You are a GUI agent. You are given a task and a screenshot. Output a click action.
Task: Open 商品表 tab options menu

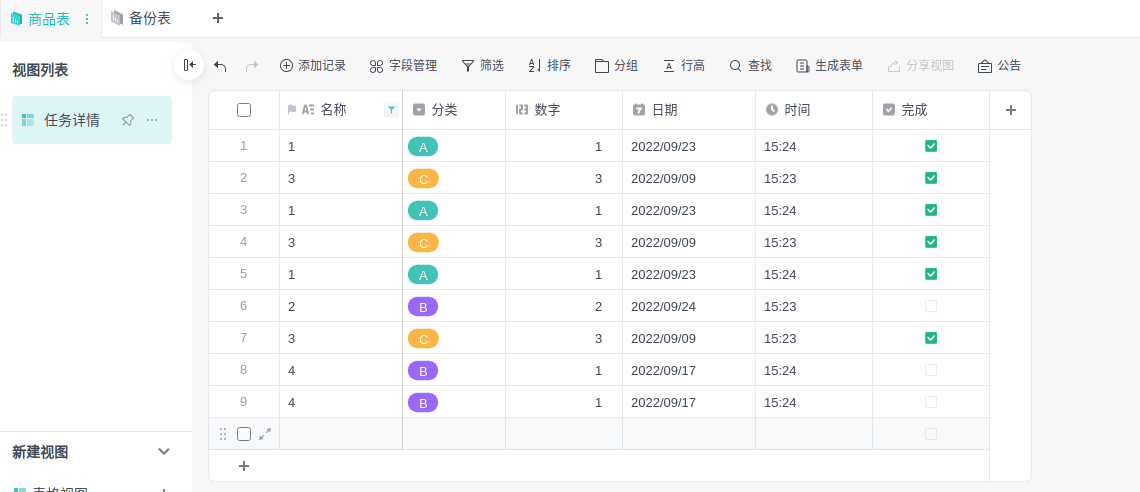(x=87, y=19)
